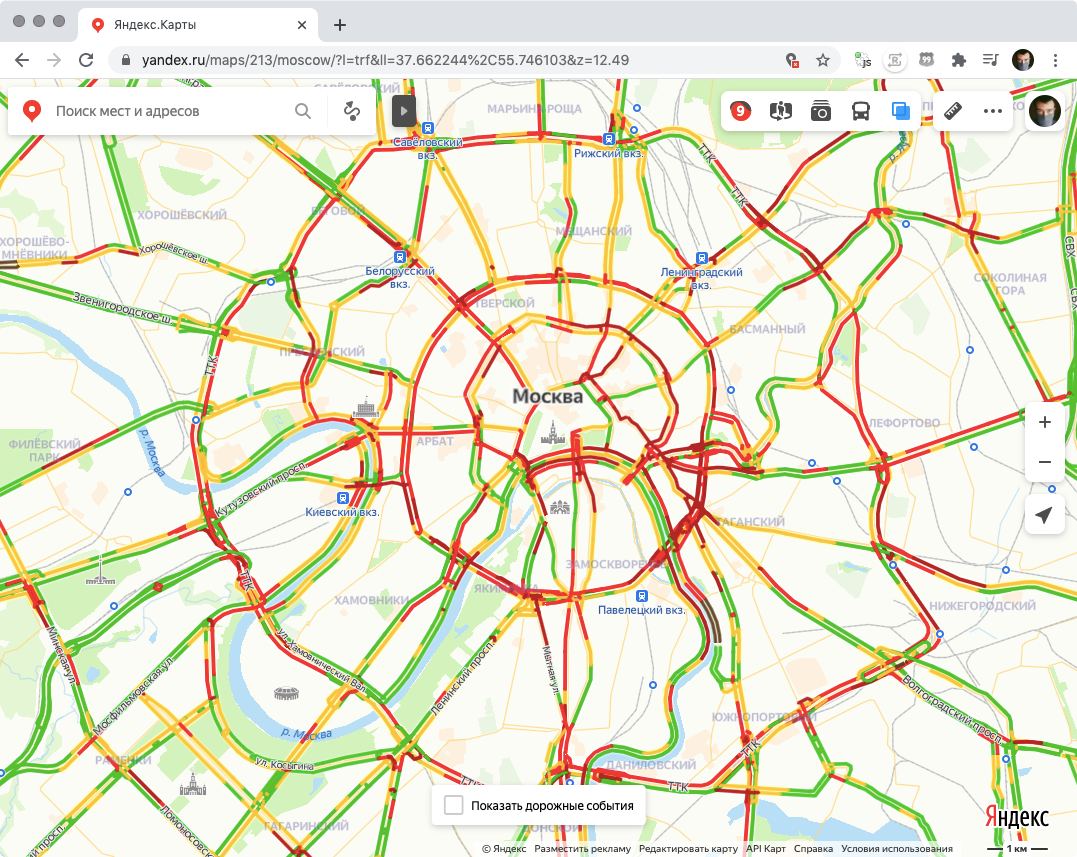
Task: Open more tools three-dot menu on map
Action: click(x=993, y=111)
